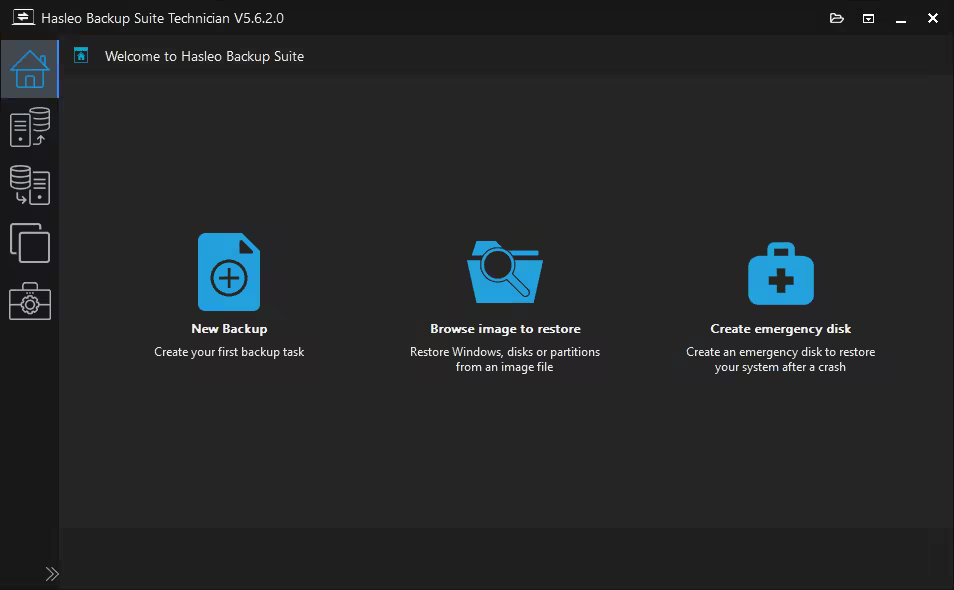954x590 pixels.
Task: Open the Tools toolbox icon in the sidebar
Action: click(x=30, y=302)
